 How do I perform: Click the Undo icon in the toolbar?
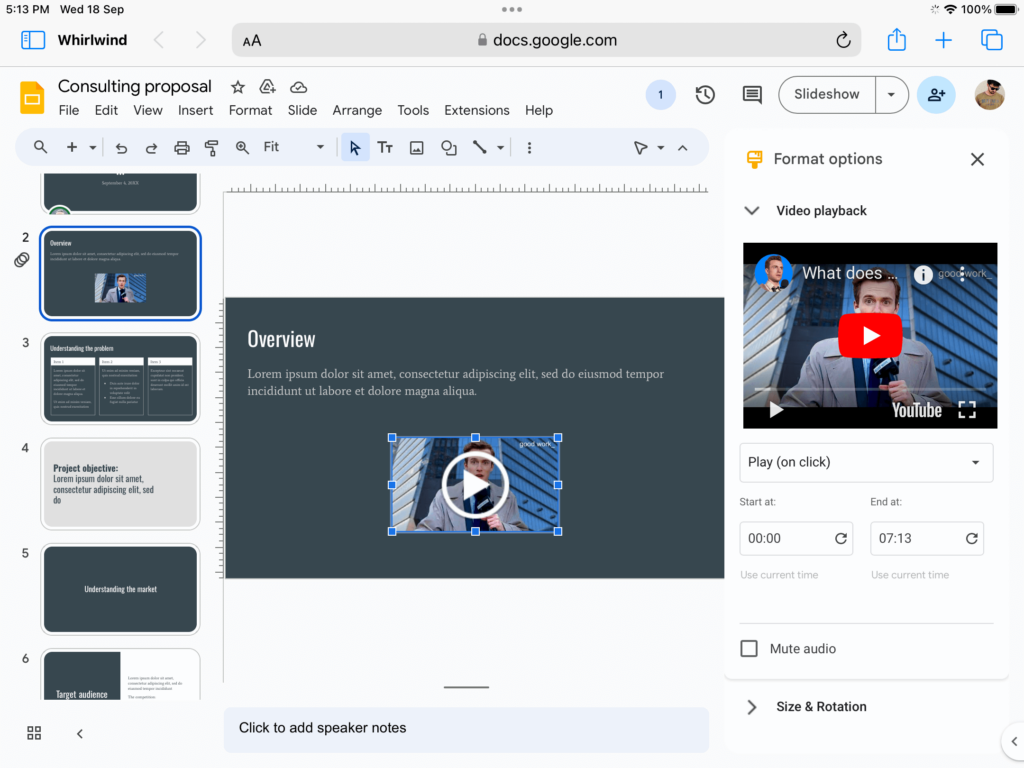click(121, 147)
